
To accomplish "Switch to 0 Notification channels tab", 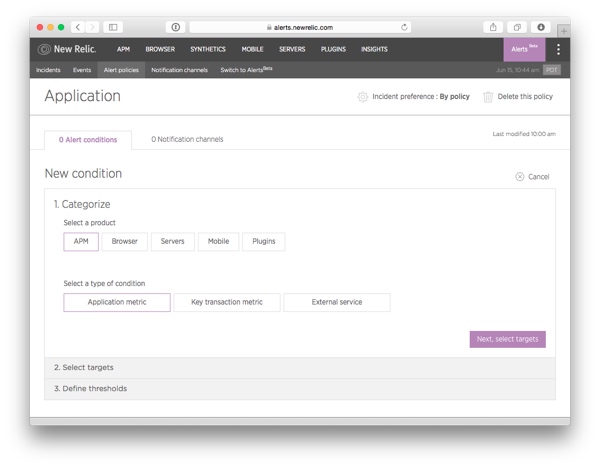I will tap(187, 139).
